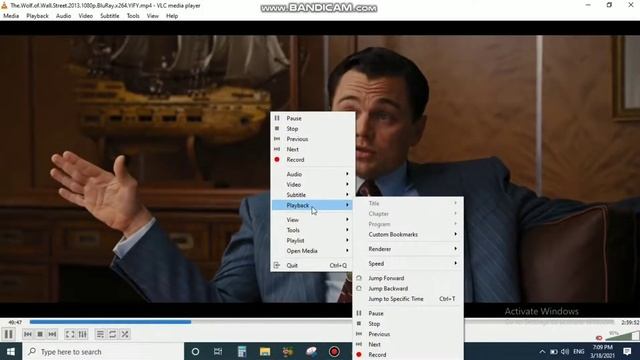Expand Speed in Playback submenu

tap(408, 264)
